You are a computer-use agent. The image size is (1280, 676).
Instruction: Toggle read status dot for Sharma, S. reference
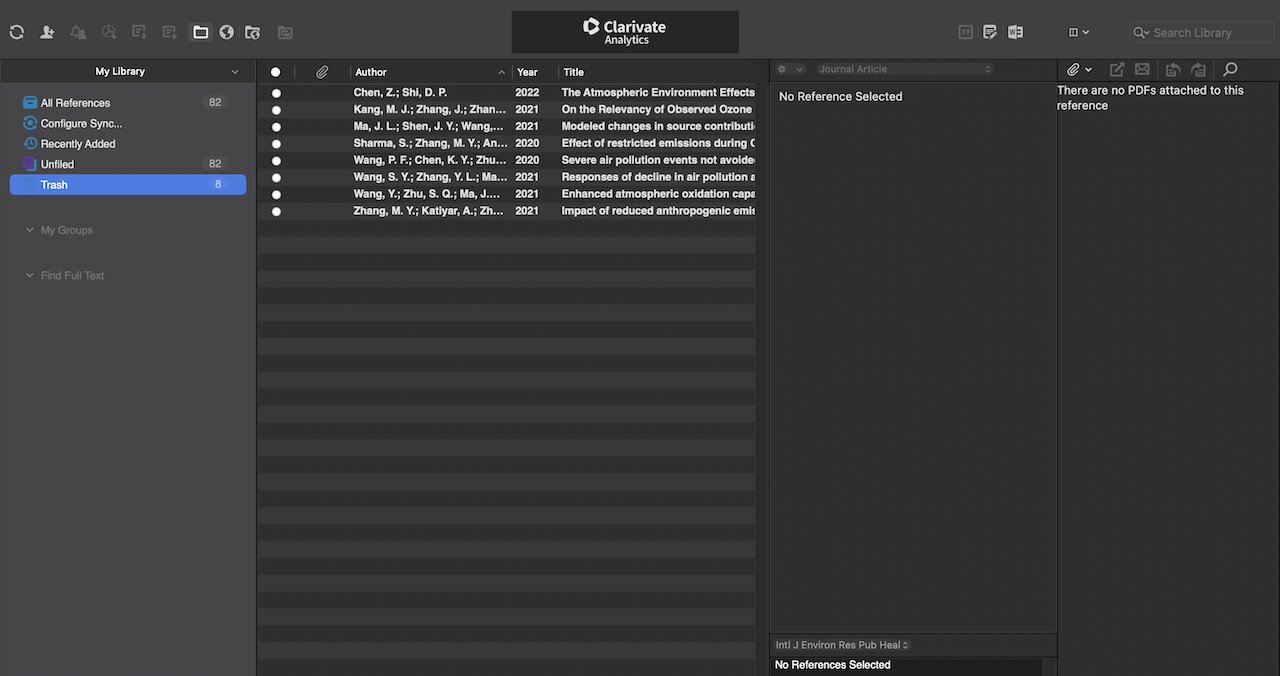[276, 144]
